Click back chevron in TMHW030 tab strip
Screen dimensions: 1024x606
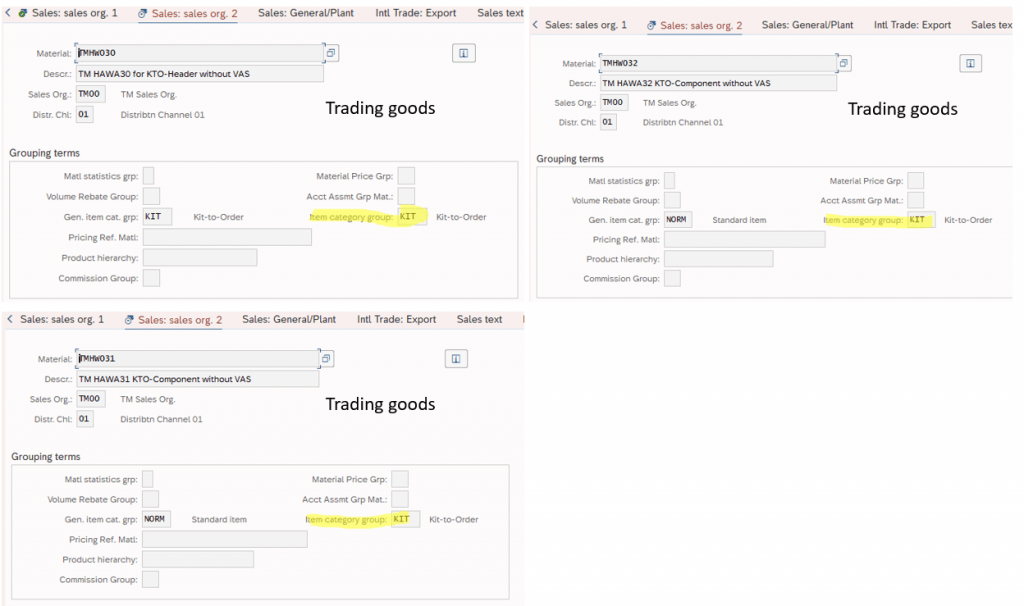point(8,12)
